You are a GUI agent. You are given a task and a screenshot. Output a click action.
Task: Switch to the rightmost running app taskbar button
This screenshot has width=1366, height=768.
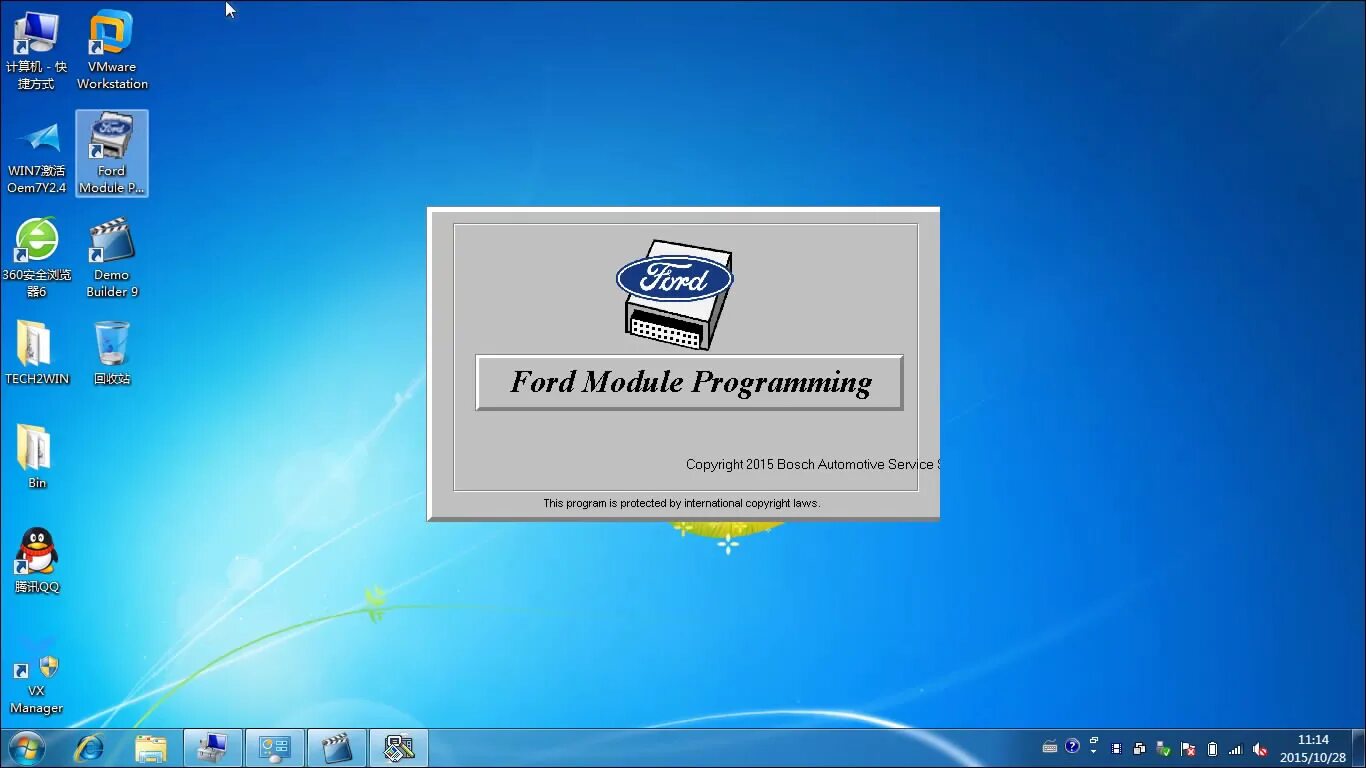pos(399,748)
